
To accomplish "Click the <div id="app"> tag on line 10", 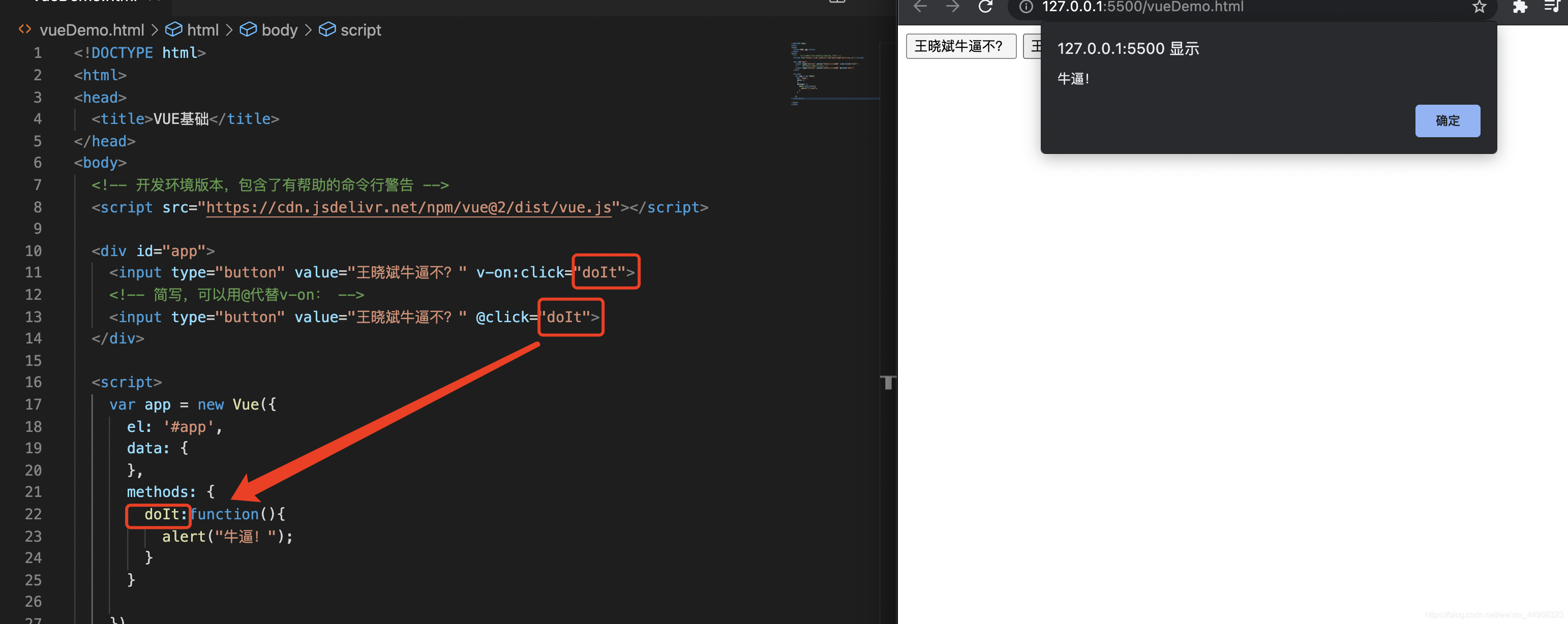I will click(153, 251).
